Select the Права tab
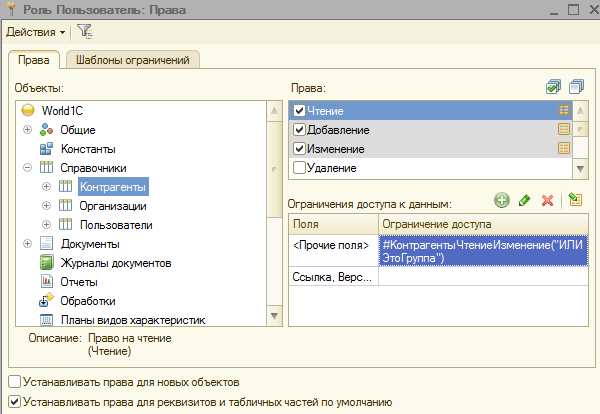Image resolution: width=600 pixels, height=414 pixels. (x=34, y=60)
